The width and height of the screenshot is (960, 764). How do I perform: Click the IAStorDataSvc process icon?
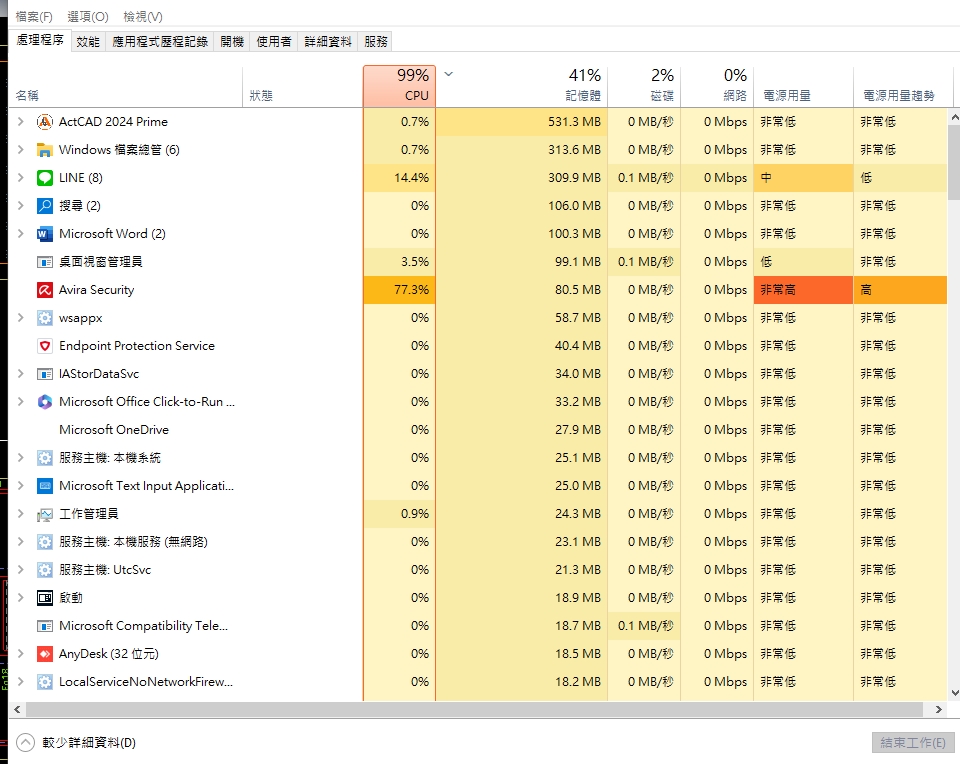(45, 374)
